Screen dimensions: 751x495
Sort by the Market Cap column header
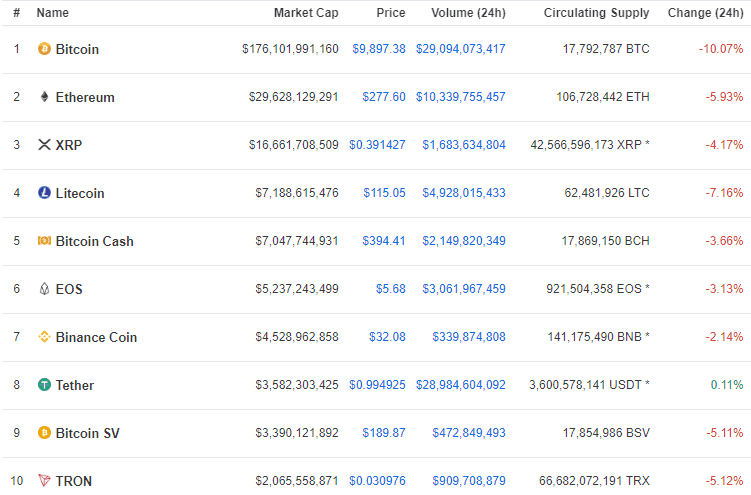pyautogui.click(x=306, y=13)
